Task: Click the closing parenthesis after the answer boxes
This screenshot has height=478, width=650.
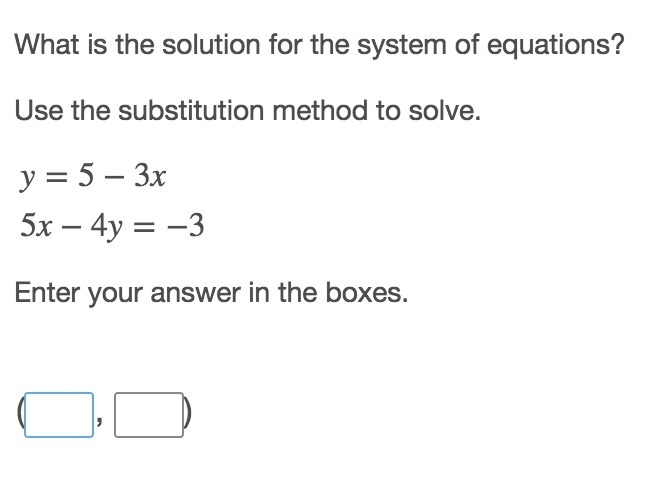Action: click(187, 414)
